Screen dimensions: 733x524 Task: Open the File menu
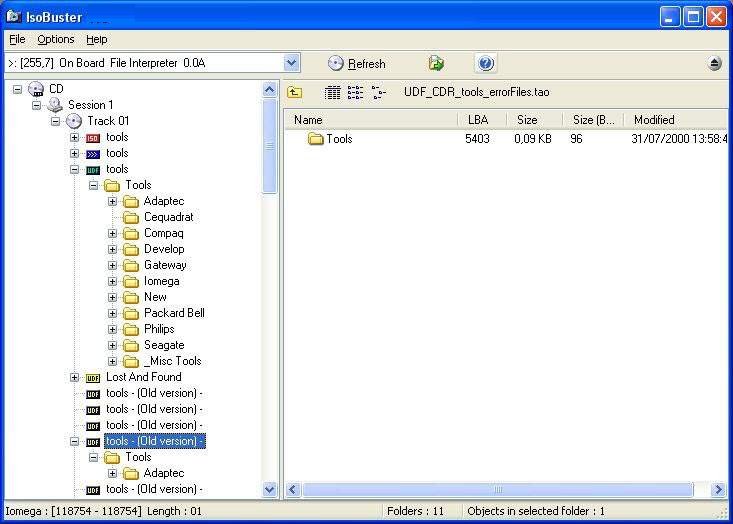(17, 39)
